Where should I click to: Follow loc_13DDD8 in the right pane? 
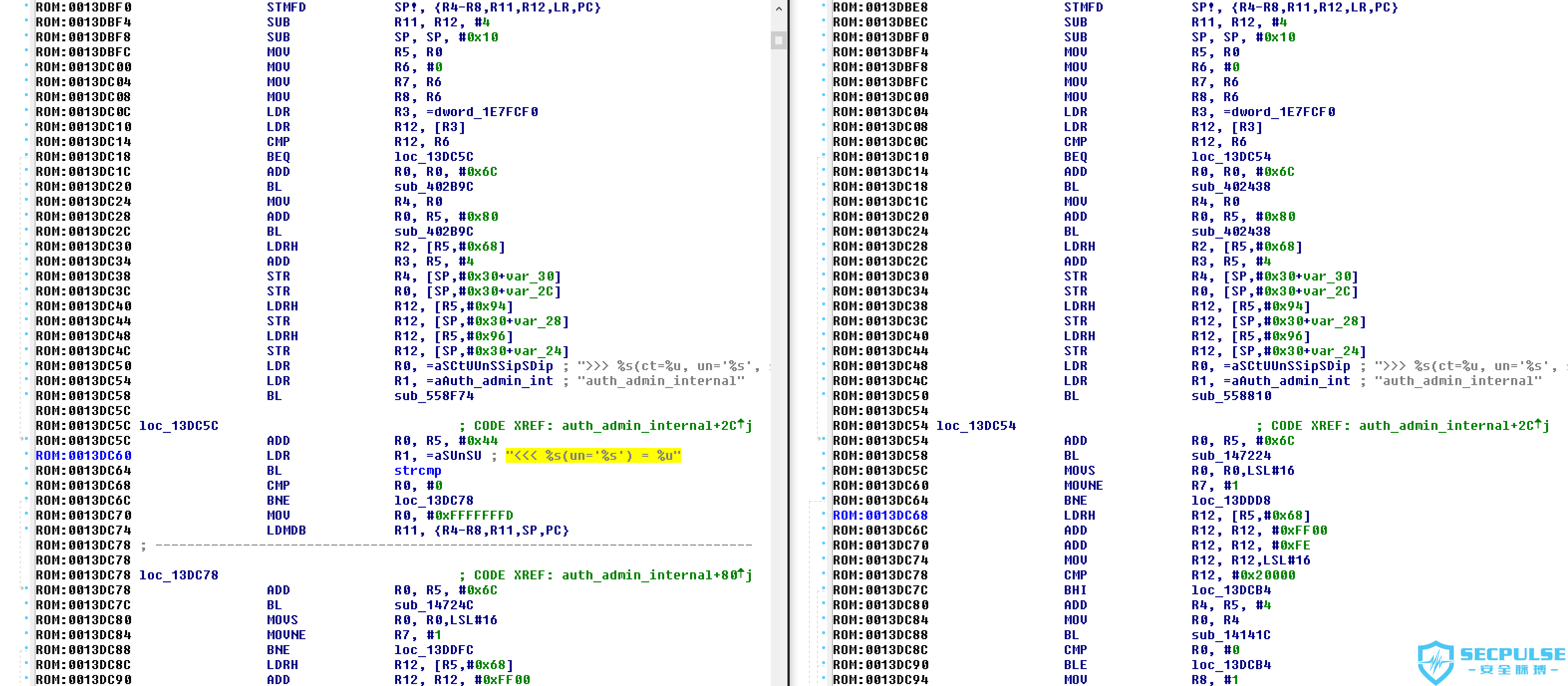coord(1231,500)
